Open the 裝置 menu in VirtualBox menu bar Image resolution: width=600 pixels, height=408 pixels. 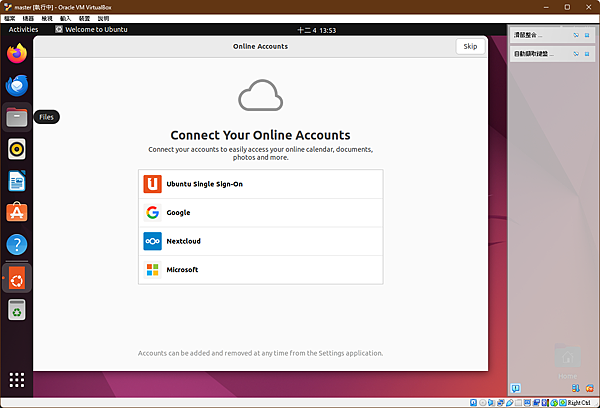pyautogui.click(x=84, y=18)
